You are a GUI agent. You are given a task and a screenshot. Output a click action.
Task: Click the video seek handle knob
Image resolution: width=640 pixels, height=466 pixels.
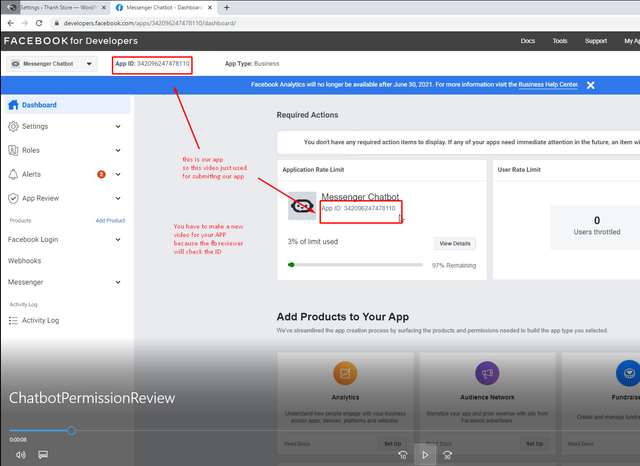pos(71,430)
